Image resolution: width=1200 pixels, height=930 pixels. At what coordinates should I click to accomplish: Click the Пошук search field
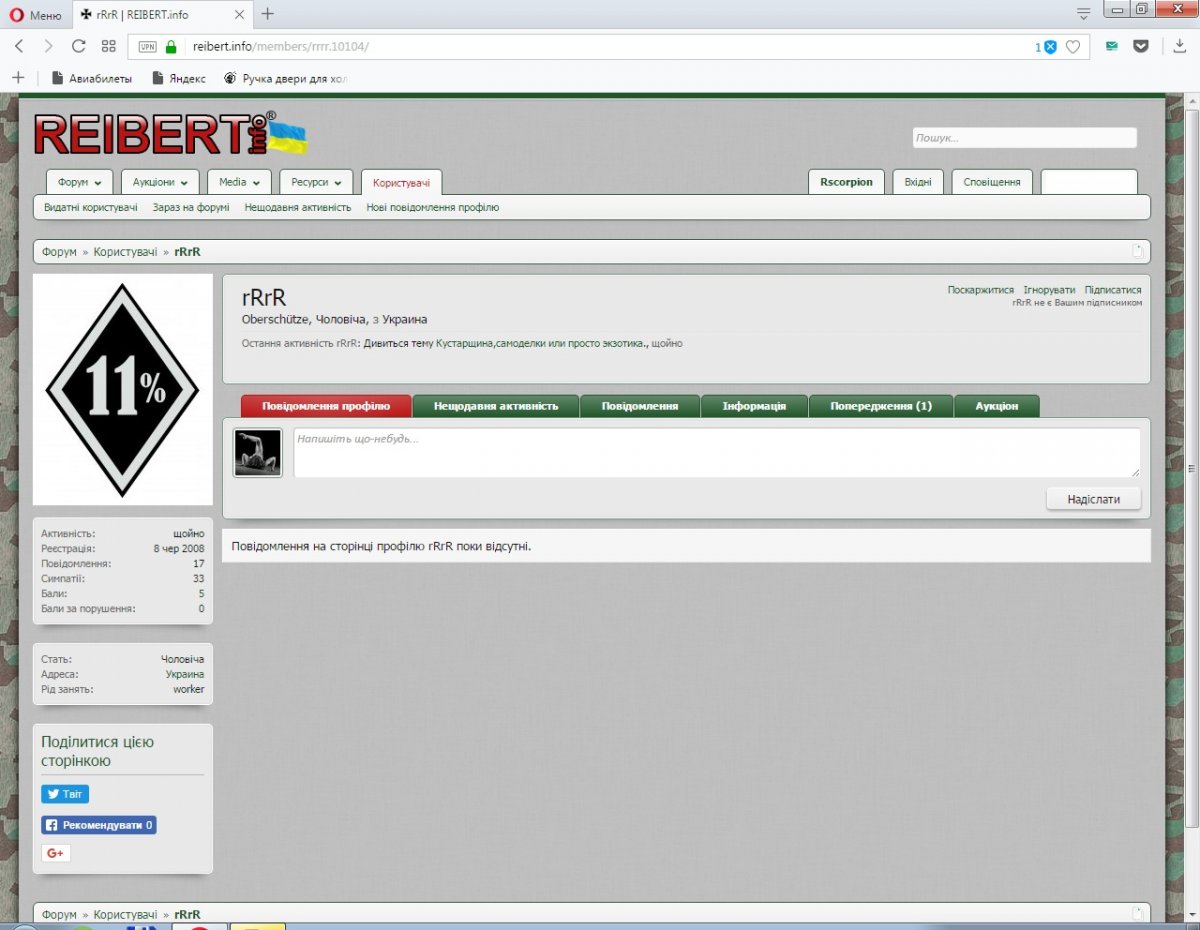[1024, 138]
